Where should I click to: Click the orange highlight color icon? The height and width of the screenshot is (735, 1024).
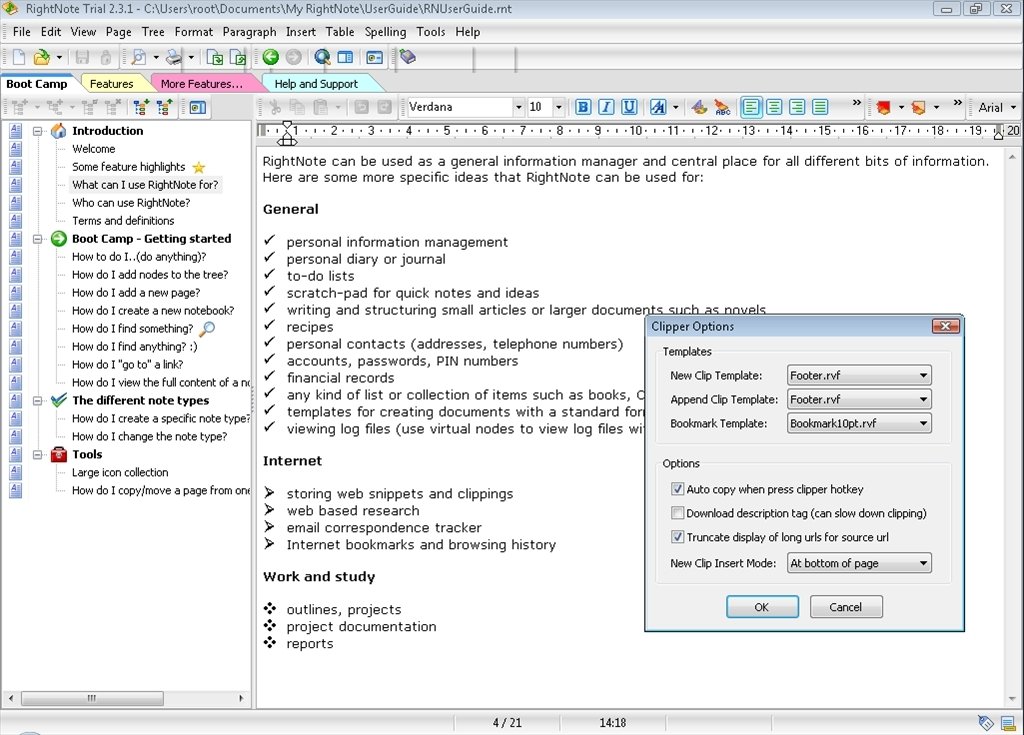tap(918, 107)
